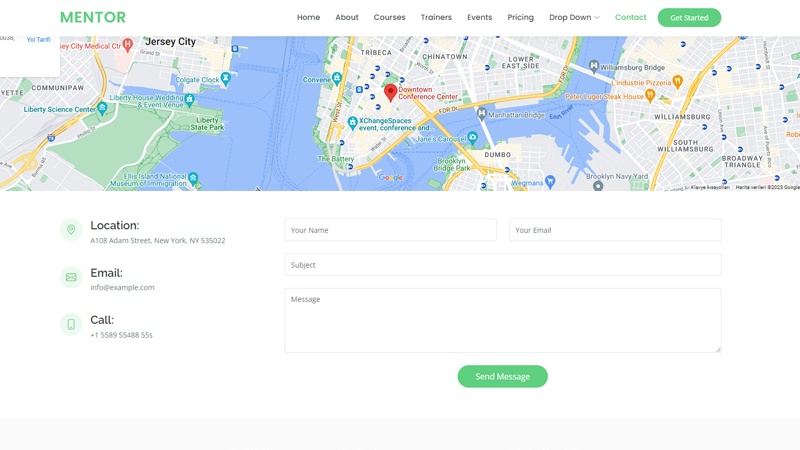Open the Courses menu item
Screen dimensions: 800x450
coord(389,17)
